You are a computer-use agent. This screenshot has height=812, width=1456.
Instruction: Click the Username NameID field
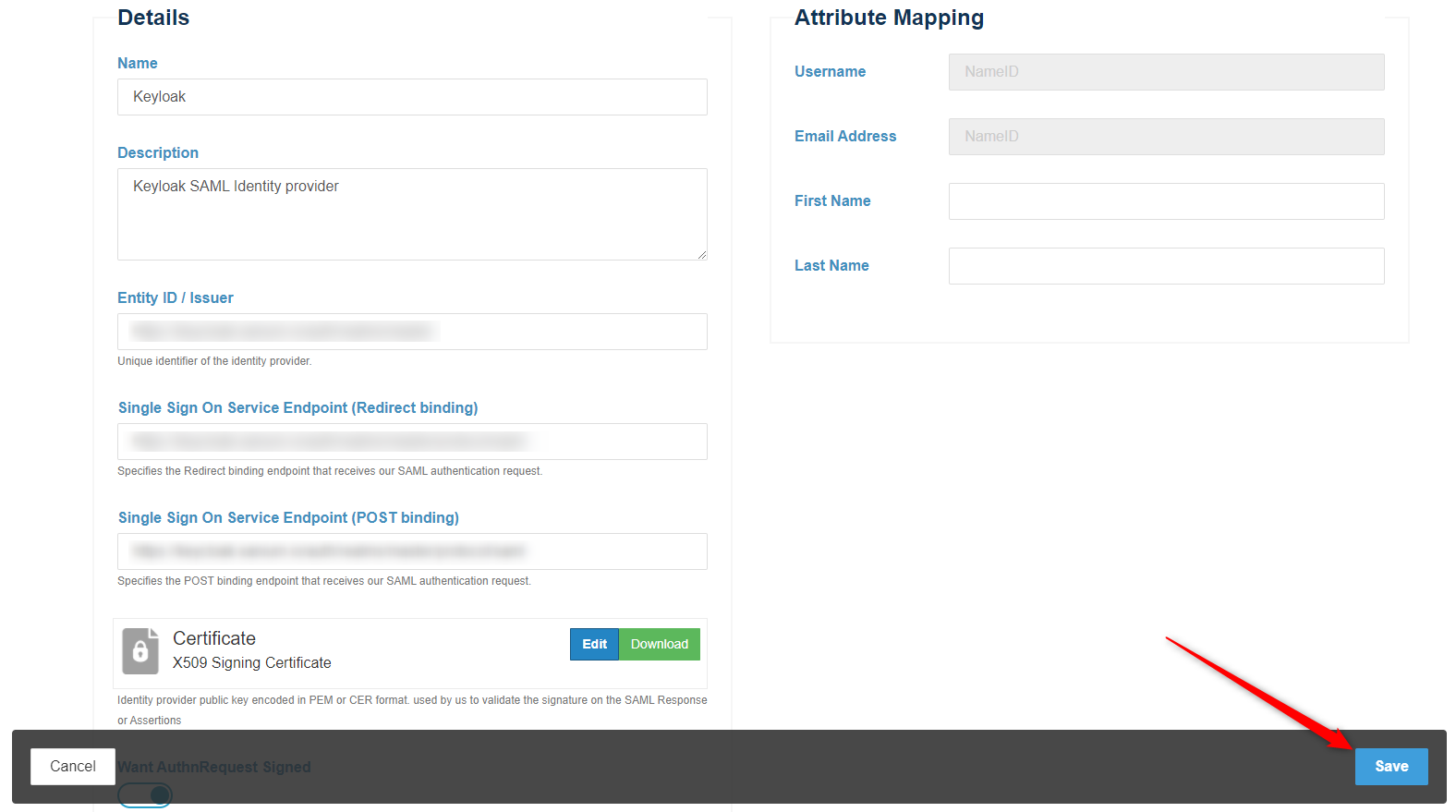tap(1166, 72)
